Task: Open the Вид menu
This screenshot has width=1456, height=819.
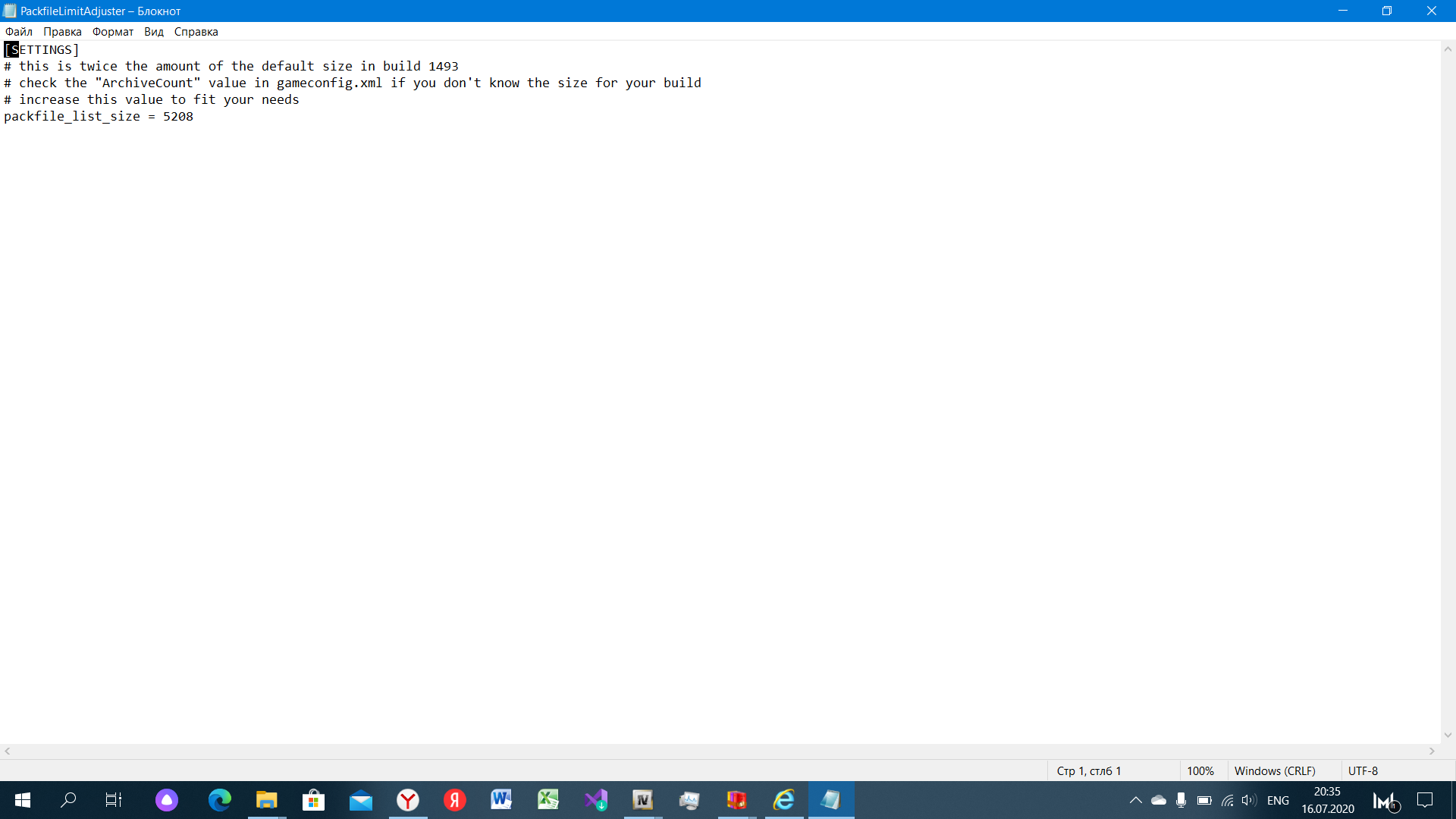Action: [154, 32]
